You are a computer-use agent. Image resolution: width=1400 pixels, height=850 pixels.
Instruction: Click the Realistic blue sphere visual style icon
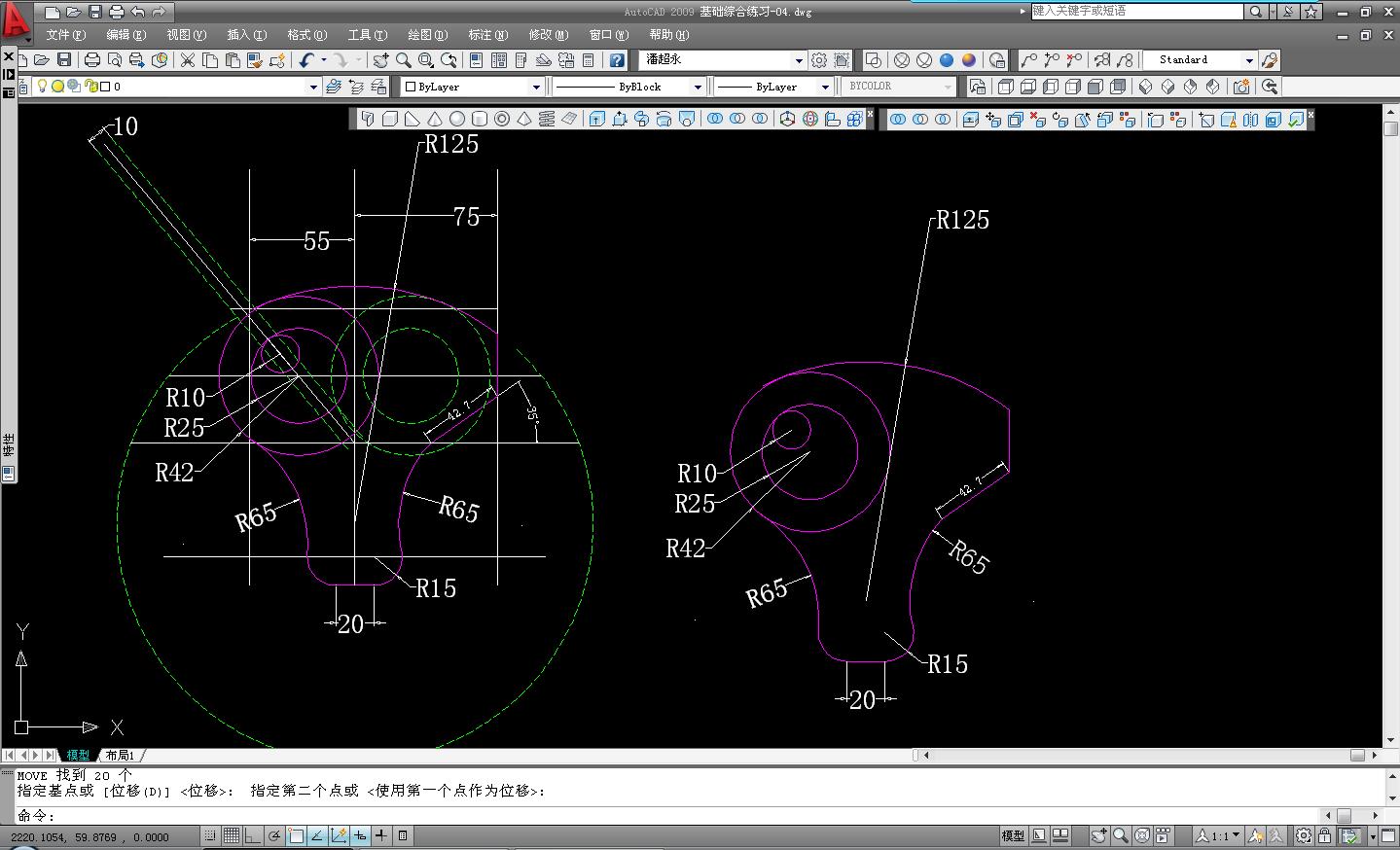pyautogui.click(x=947, y=60)
